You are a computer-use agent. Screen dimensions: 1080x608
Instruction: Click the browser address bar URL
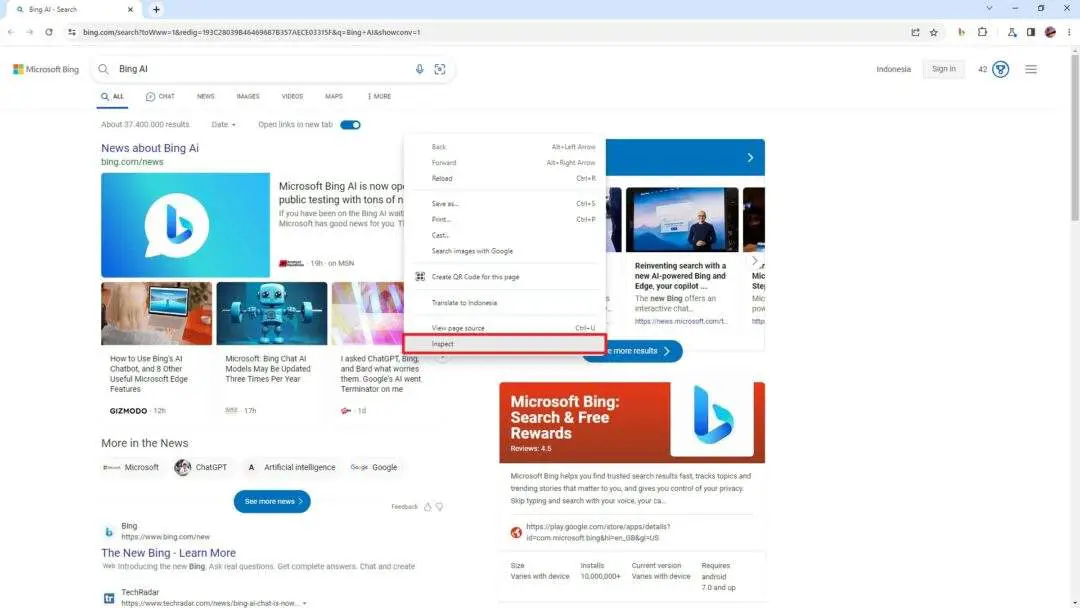(x=251, y=32)
